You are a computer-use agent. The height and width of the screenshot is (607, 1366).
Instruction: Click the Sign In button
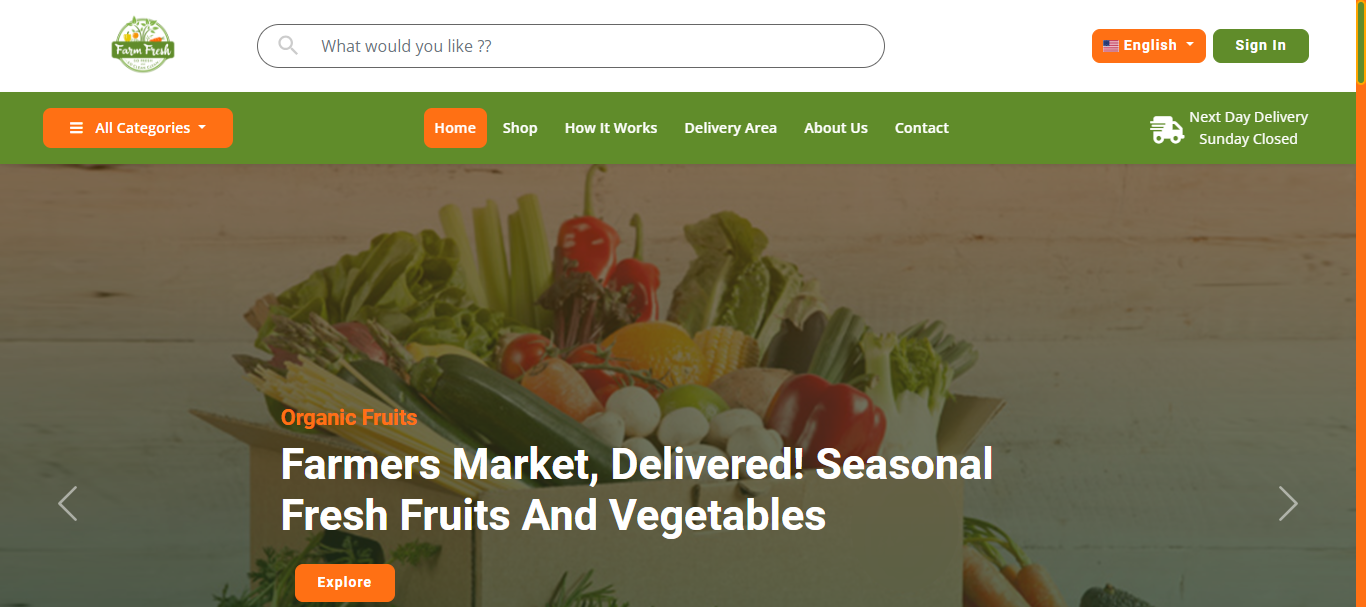tap(1261, 46)
